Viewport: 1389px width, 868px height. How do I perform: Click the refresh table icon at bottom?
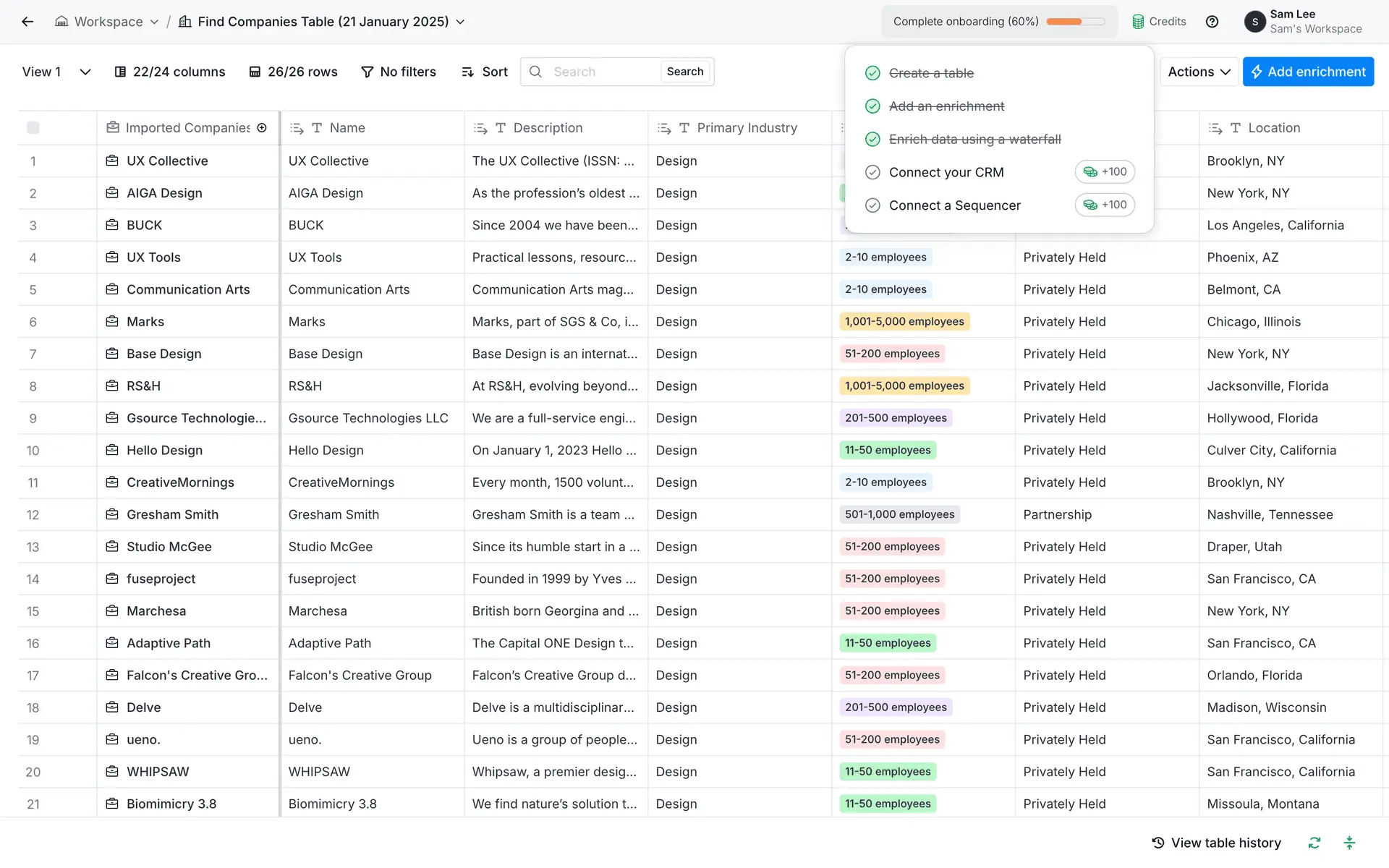[x=1314, y=843]
